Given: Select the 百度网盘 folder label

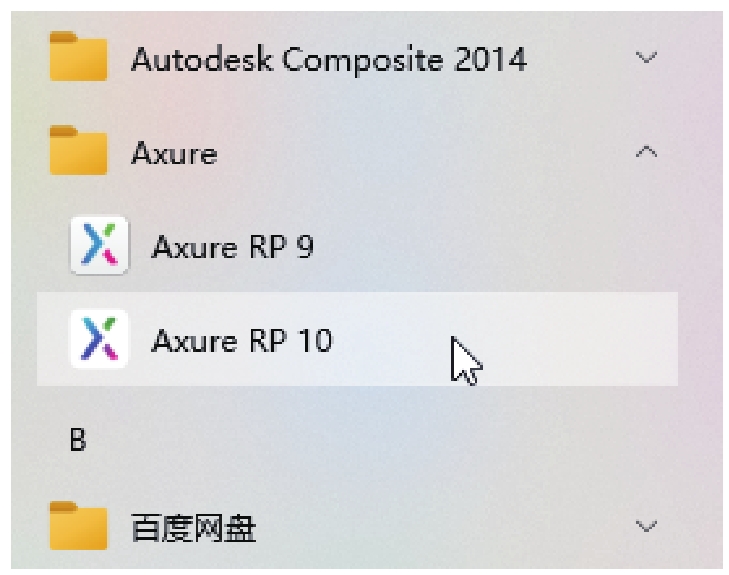Looking at the screenshot, I should click(193, 528).
